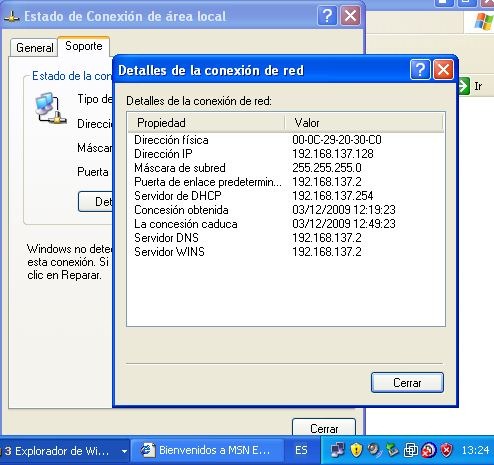Open the VMware Tools tray icon
494x465 pixels.
[x=411, y=450]
